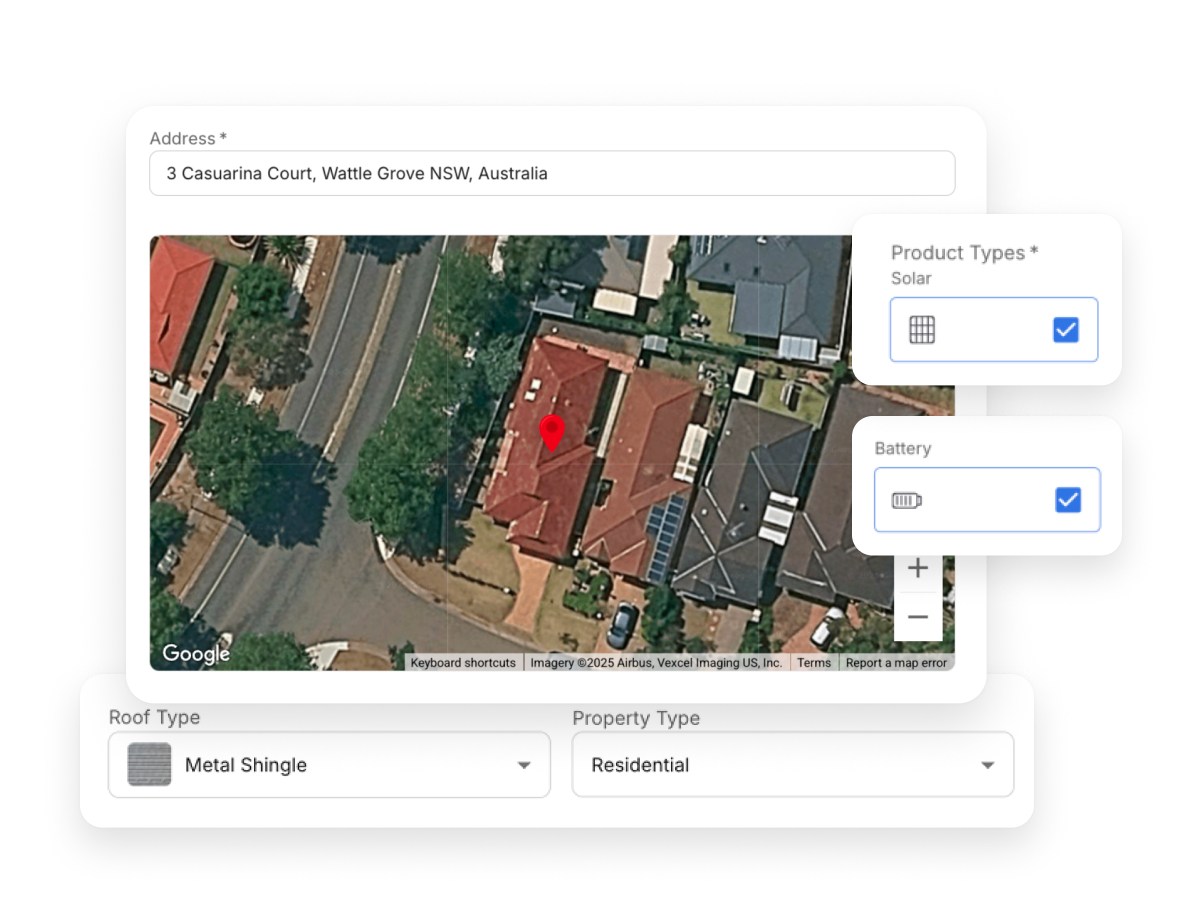Click the Property Type label
The height and width of the screenshot is (912, 1200).
tap(636, 718)
